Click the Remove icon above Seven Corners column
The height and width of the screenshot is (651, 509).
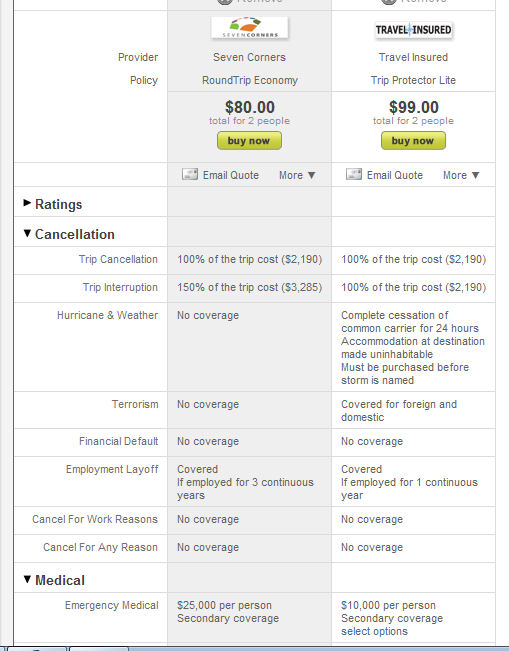click(225, 2)
